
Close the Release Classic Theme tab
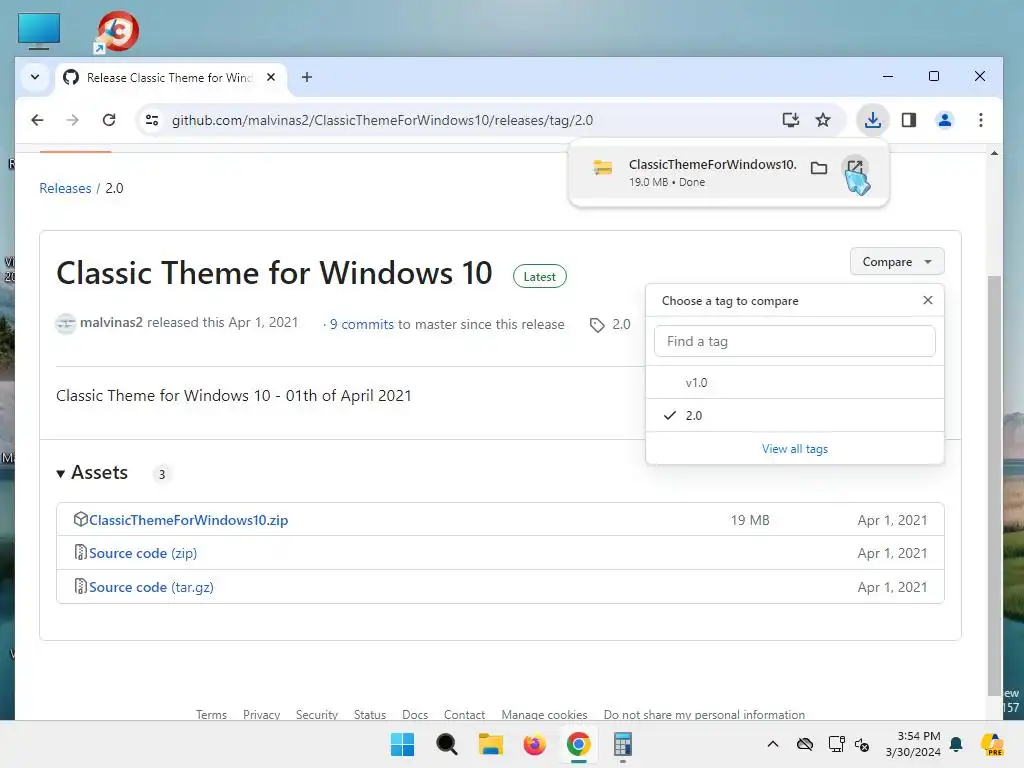pyautogui.click(x=271, y=77)
